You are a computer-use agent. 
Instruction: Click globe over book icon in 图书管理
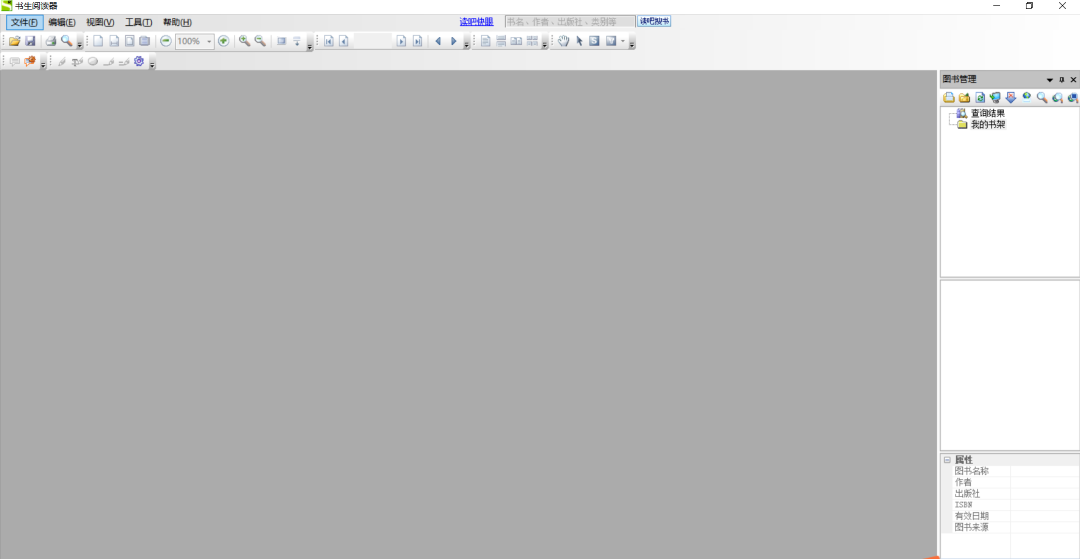tap(1026, 98)
